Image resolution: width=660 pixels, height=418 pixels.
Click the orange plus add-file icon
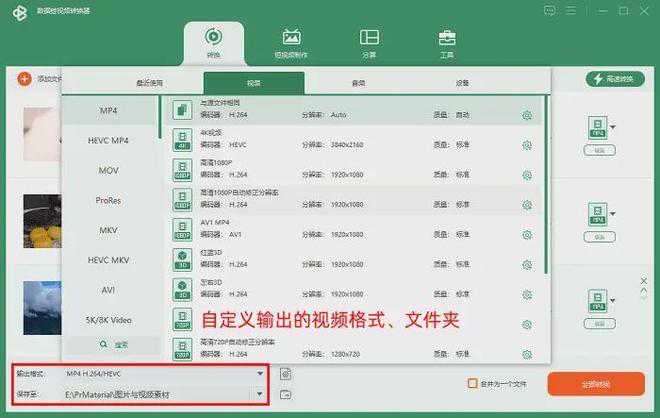[24, 79]
